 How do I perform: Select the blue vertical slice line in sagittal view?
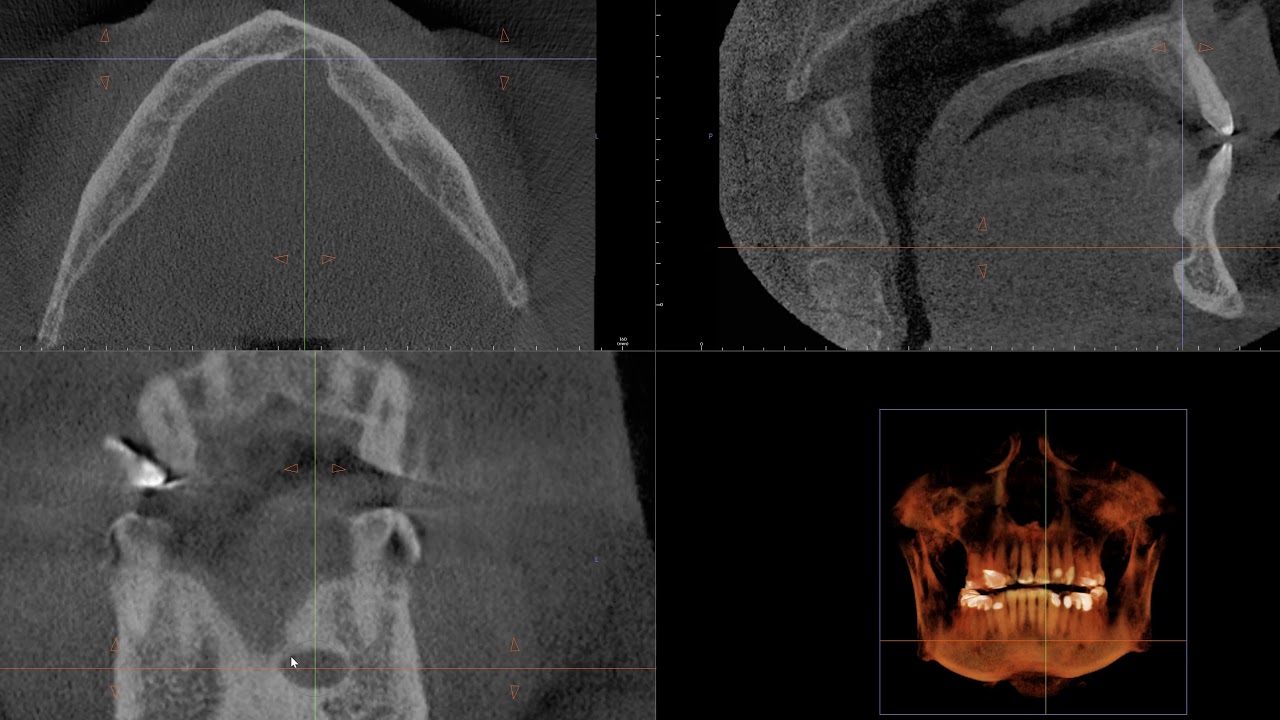coord(1182,175)
